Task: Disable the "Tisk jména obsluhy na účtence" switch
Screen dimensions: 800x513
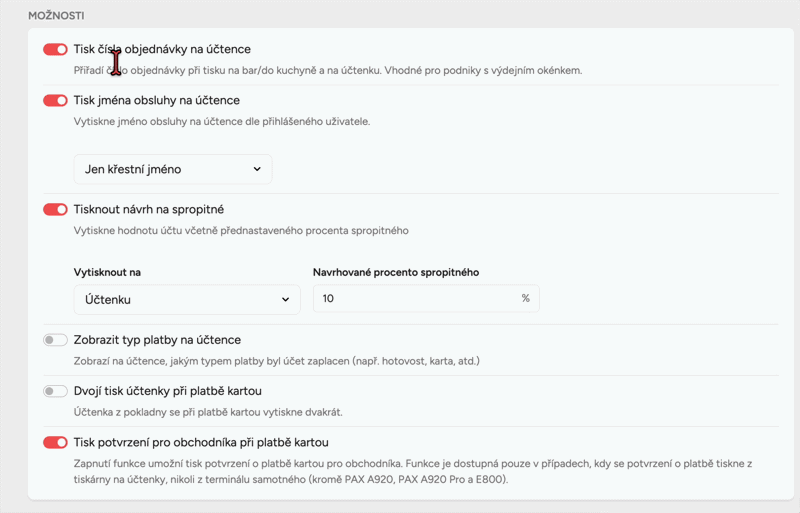Action: pyautogui.click(x=55, y=100)
